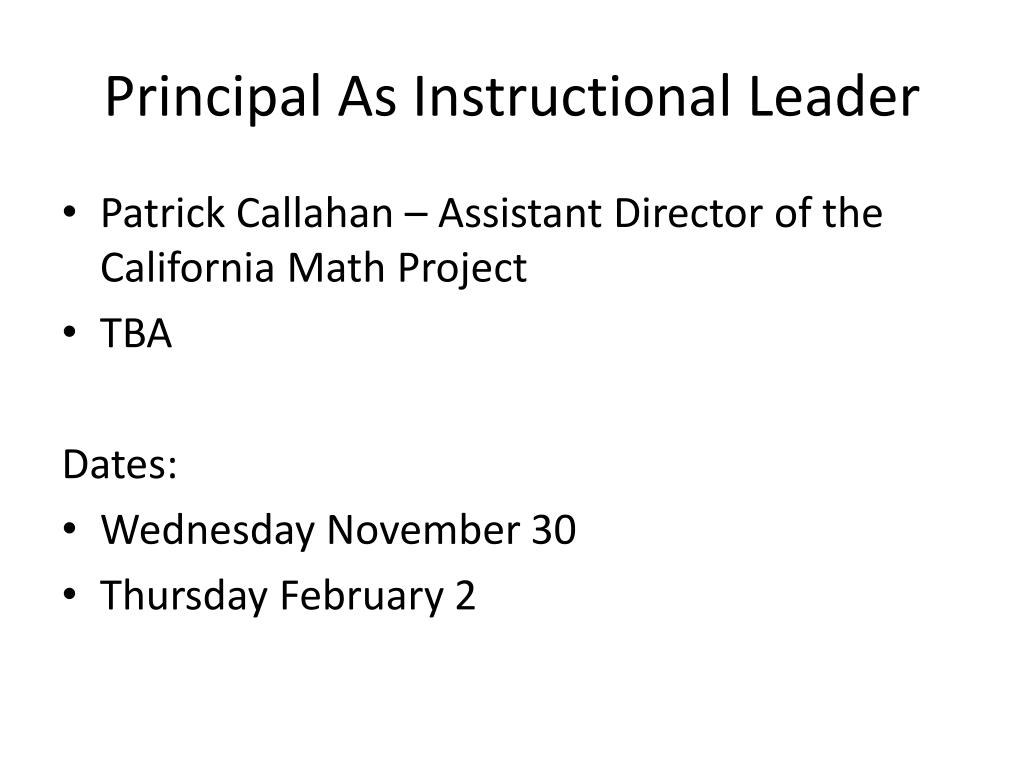The height and width of the screenshot is (768, 1024).
Task: Click the California Math Project line
Action: (x=313, y=268)
